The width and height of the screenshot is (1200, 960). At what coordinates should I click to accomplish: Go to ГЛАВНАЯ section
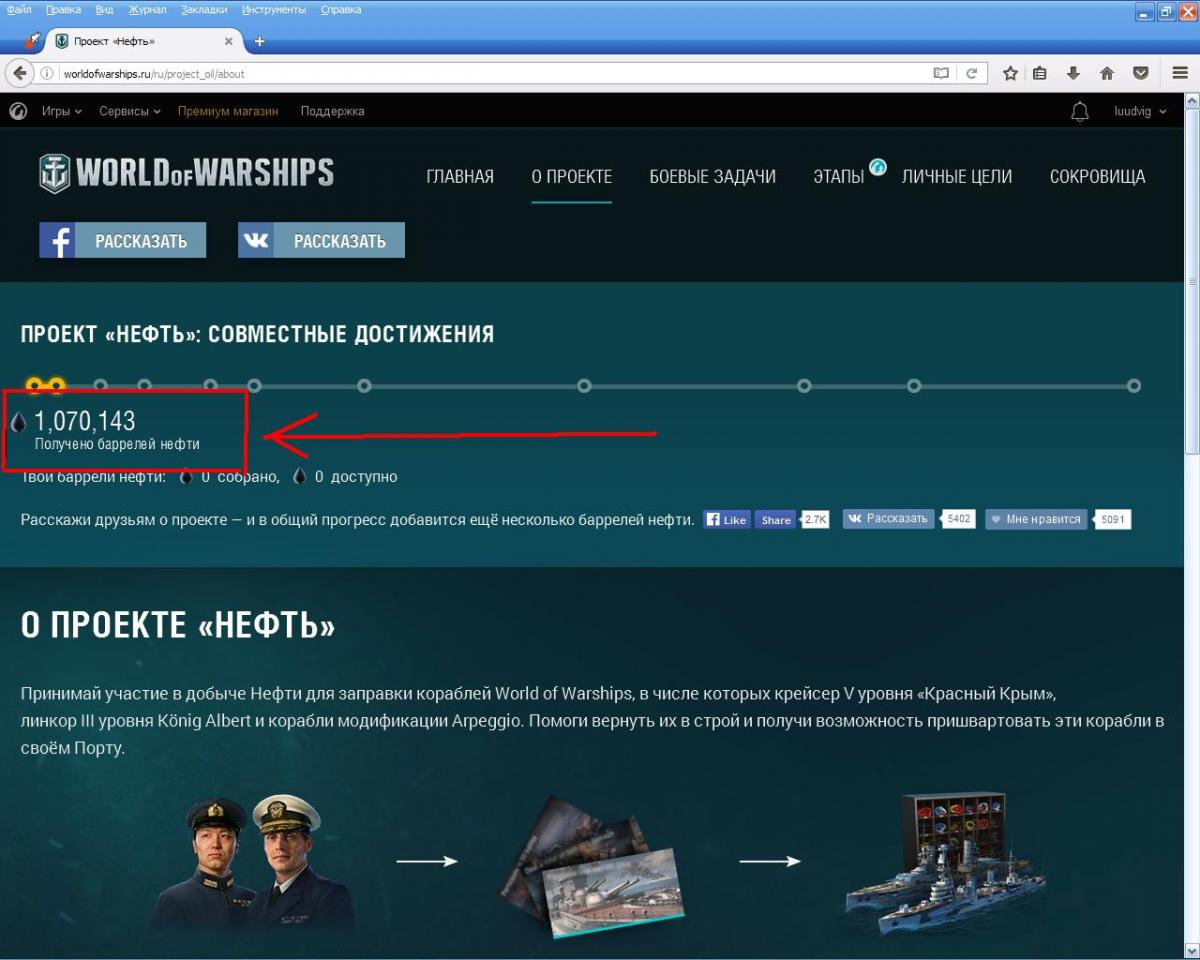pyautogui.click(x=460, y=177)
